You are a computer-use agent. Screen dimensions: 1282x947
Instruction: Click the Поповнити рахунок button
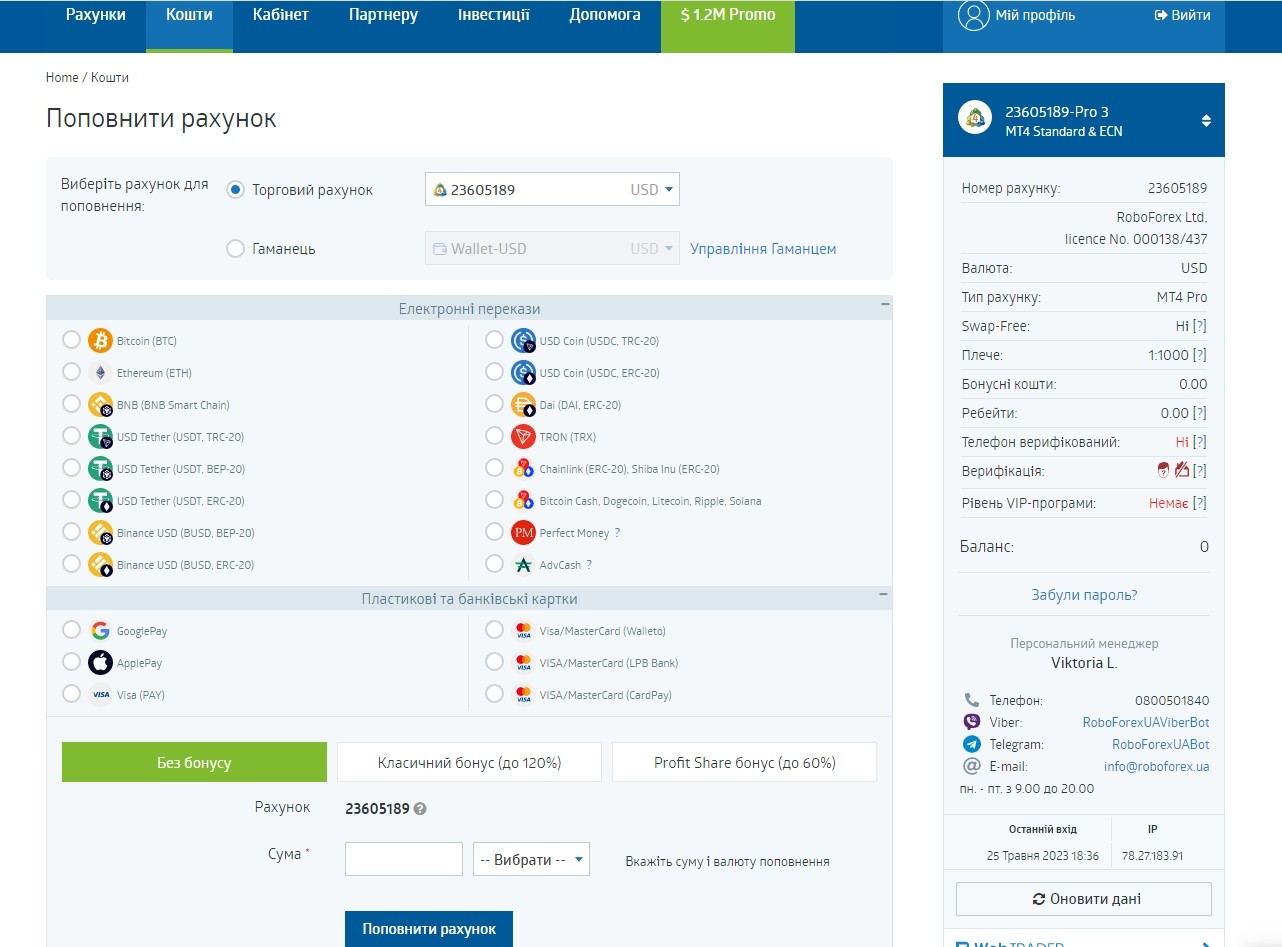click(x=429, y=929)
